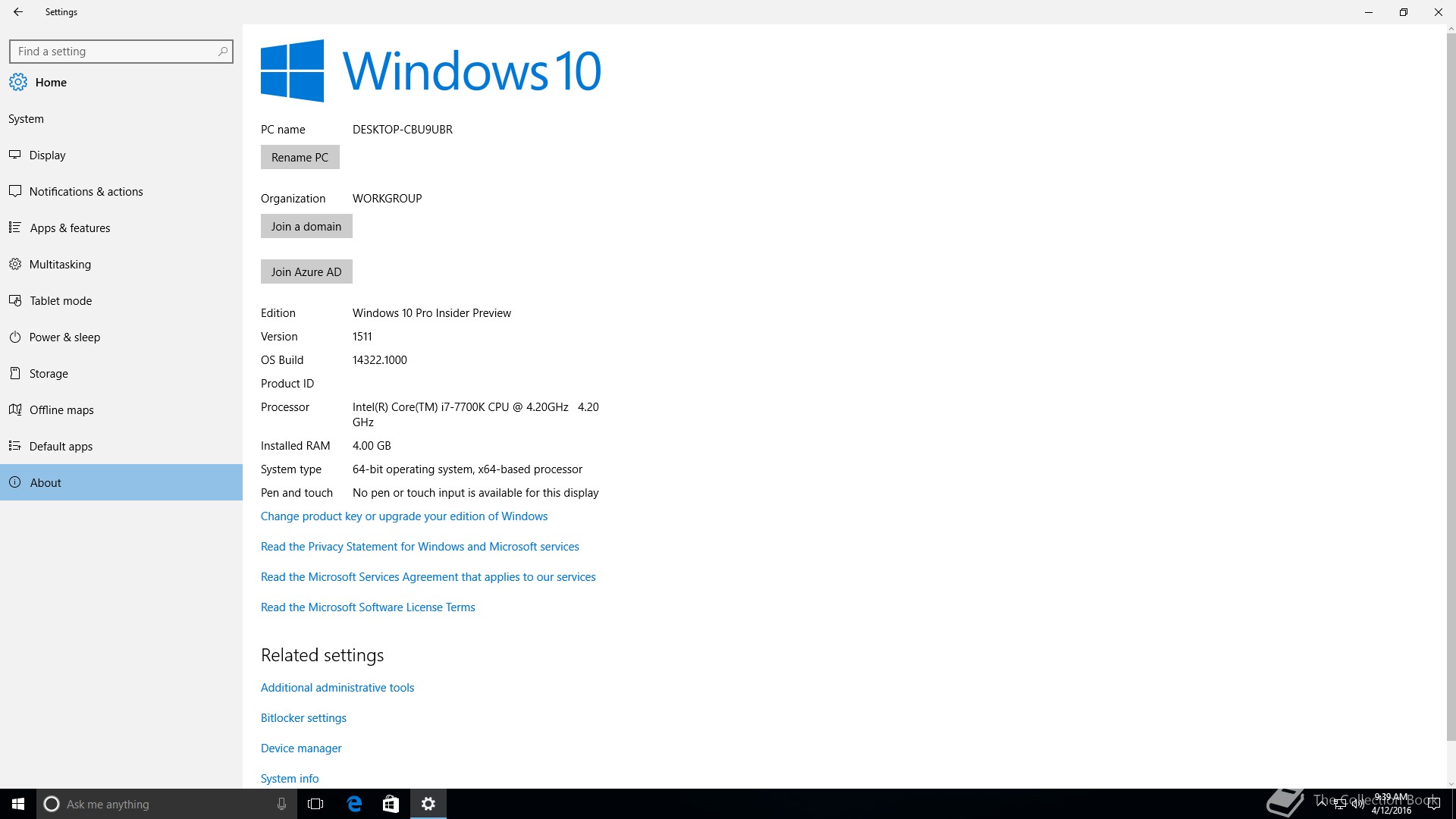Image resolution: width=1456 pixels, height=819 pixels.
Task: Click the Settings gear taskbar icon
Action: (428, 804)
